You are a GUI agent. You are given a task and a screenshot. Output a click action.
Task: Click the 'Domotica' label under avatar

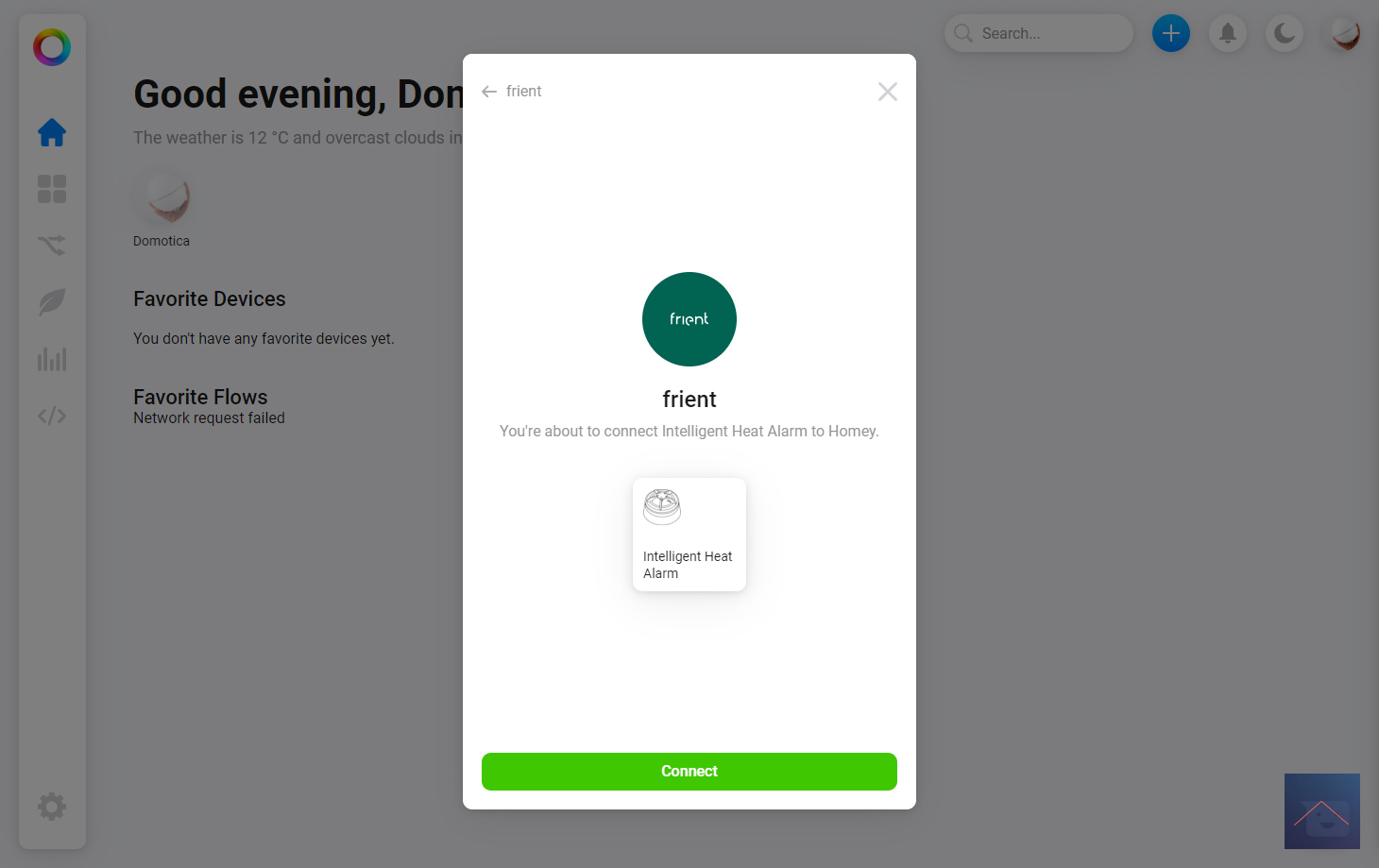[x=162, y=241]
